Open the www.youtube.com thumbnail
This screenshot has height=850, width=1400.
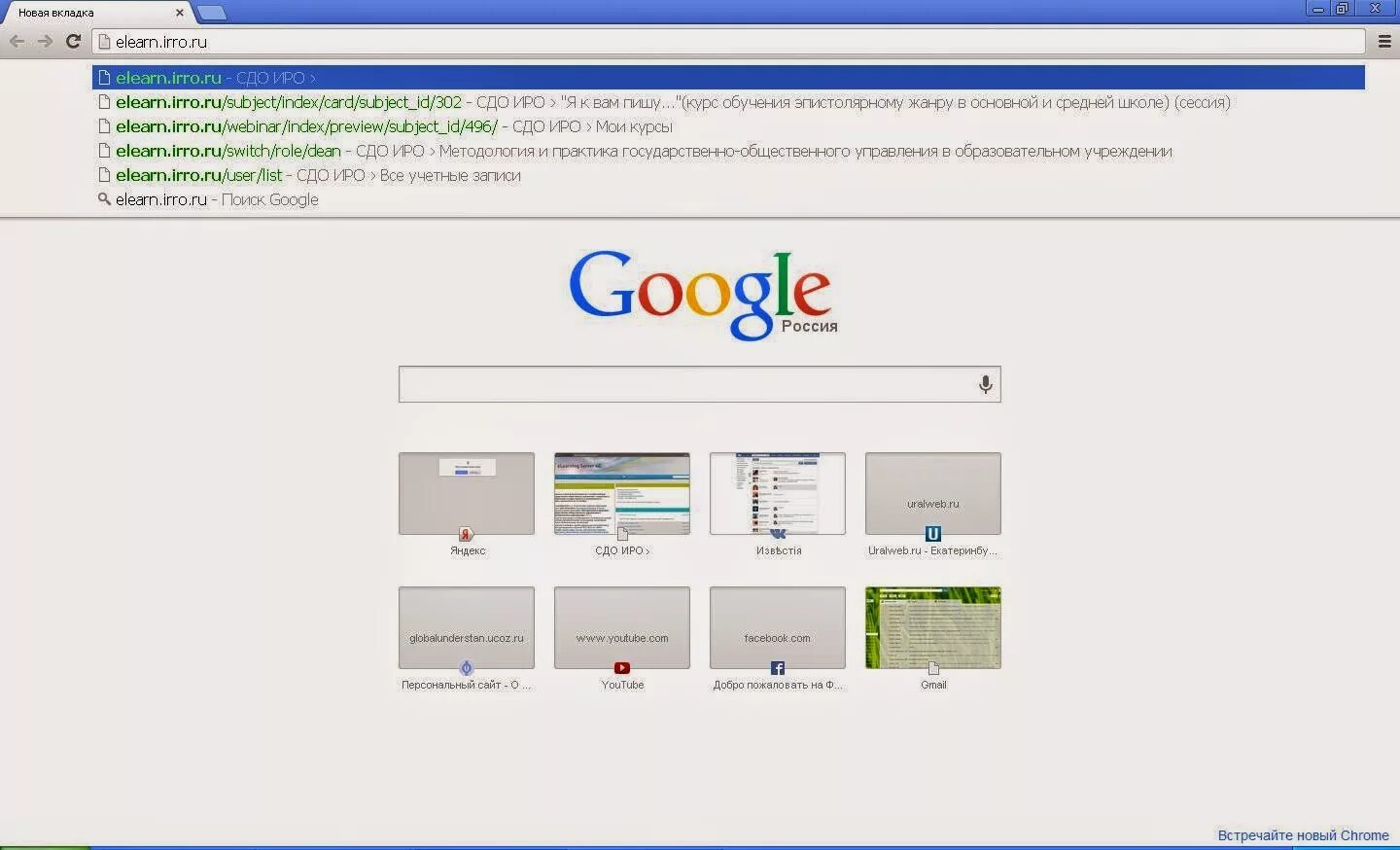tap(622, 627)
